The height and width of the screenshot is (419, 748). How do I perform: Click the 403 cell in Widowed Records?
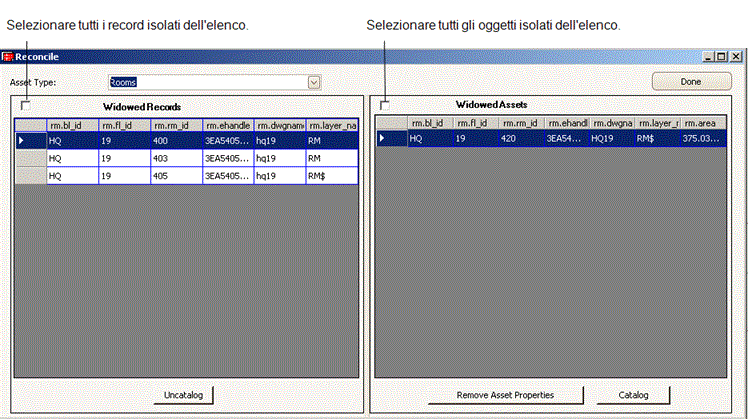[177, 158]
